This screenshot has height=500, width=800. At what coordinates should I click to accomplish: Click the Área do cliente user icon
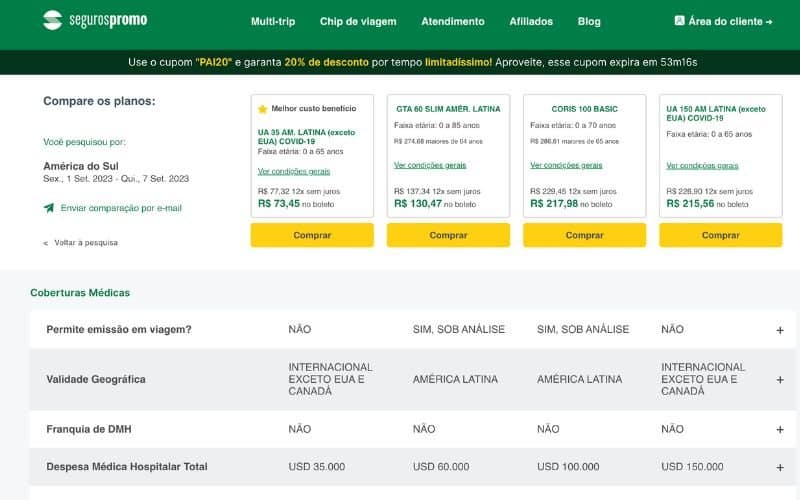[679, 21]
